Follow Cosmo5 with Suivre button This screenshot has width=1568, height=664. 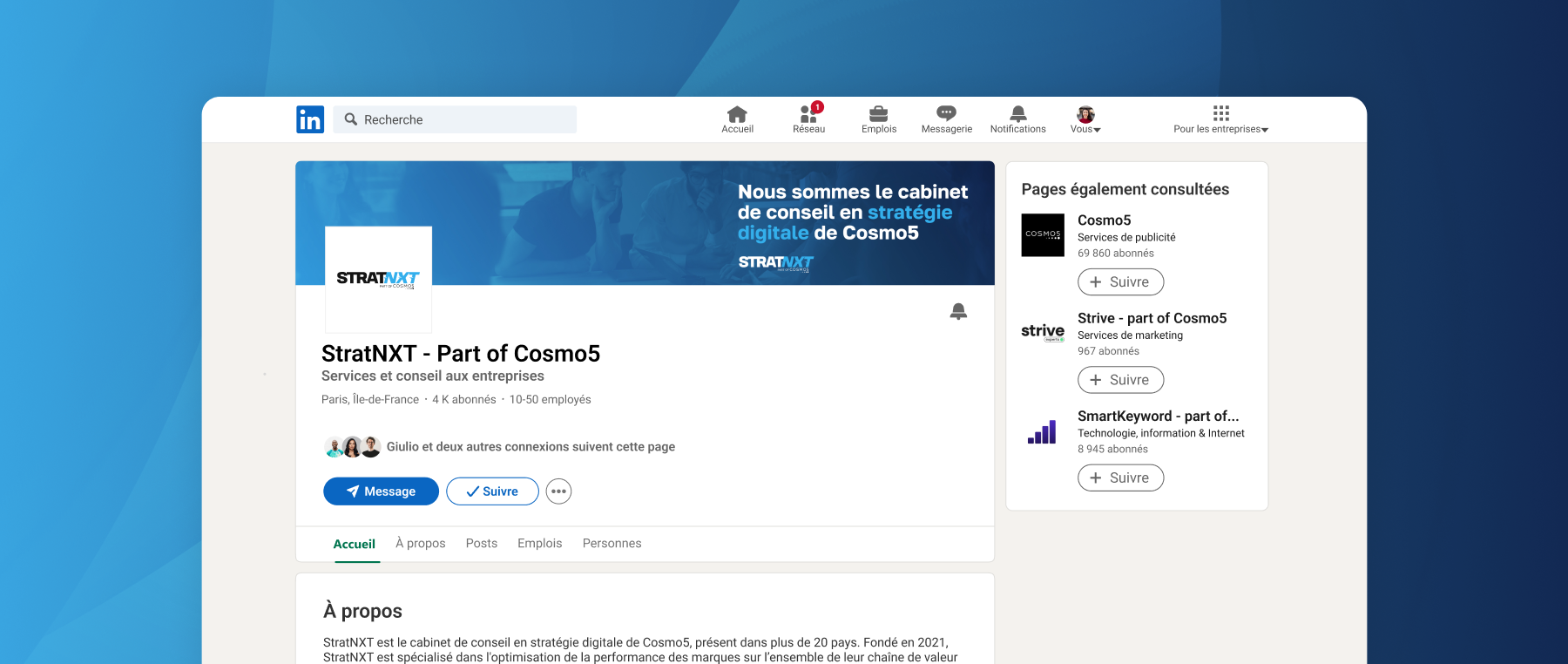pyautogui.click(x=1120, y=282)
